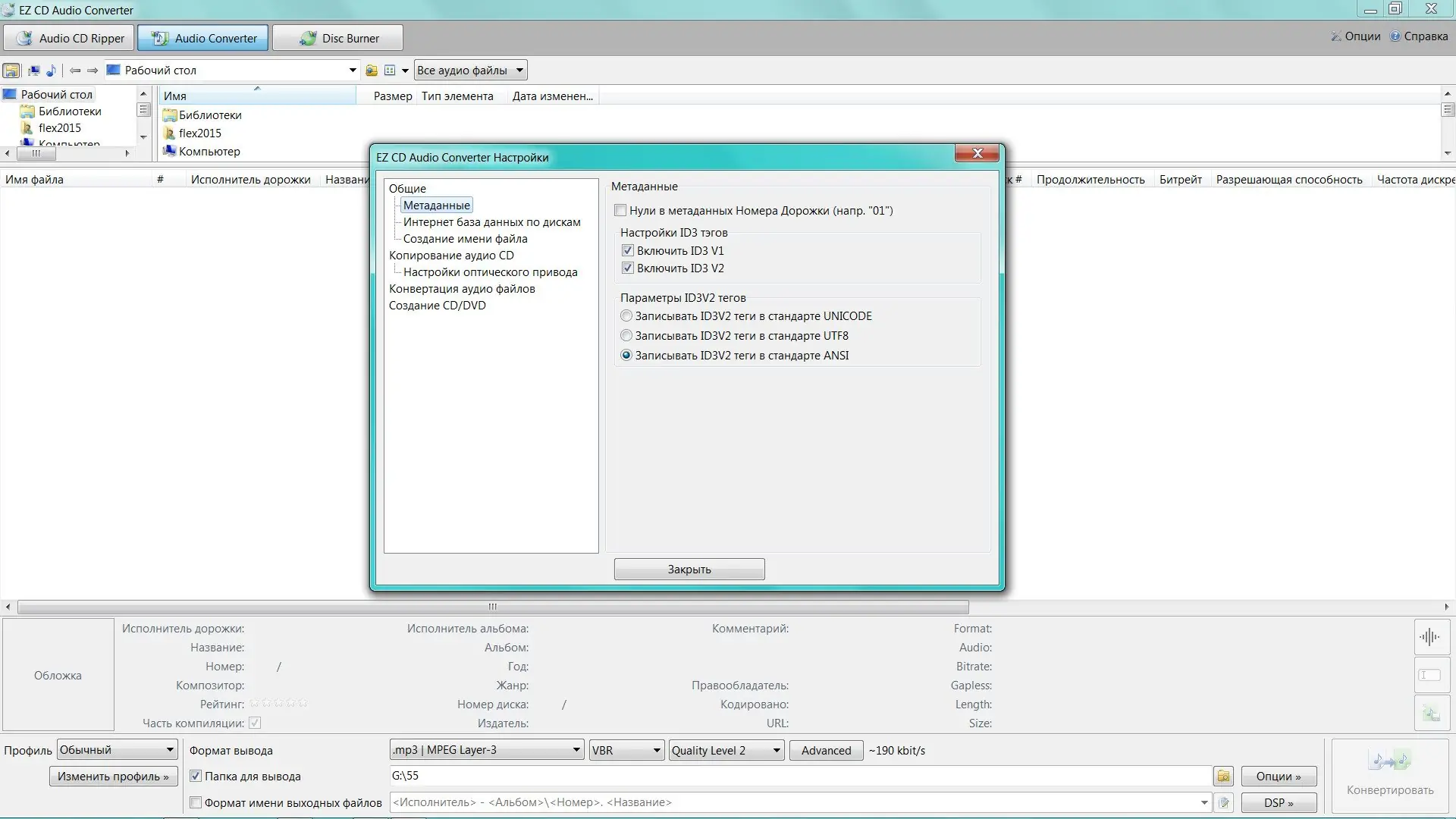The width and height of the screenshot is (1456, 819).
Task: Select ID3V2 tags in ANSI radio
Action: coord(626,355)
